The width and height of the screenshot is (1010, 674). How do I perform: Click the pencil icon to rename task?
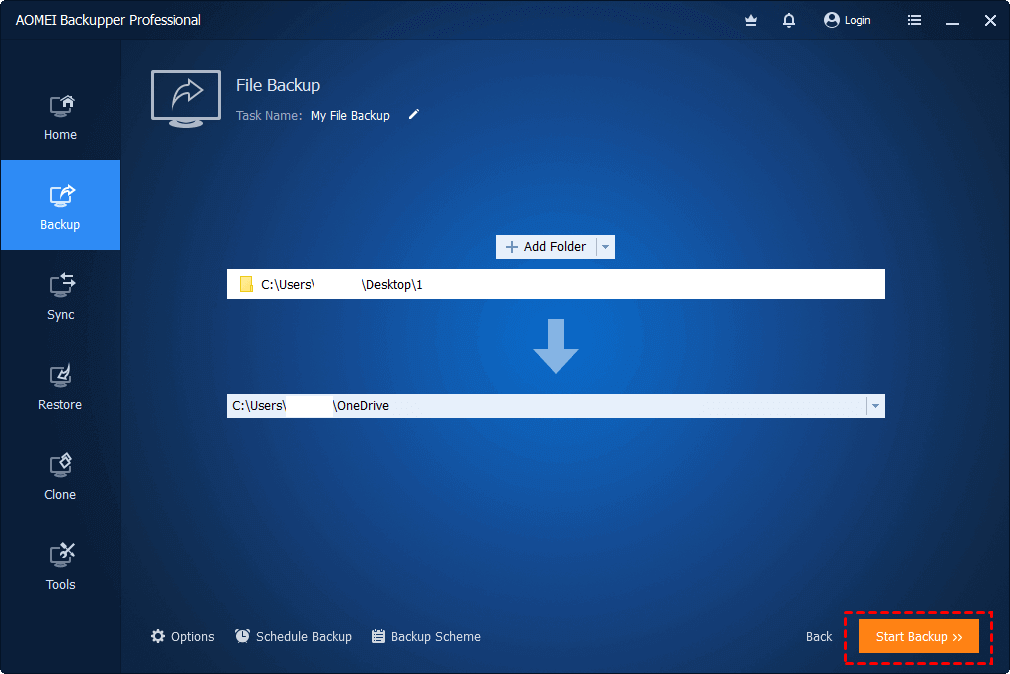(414, 115)
